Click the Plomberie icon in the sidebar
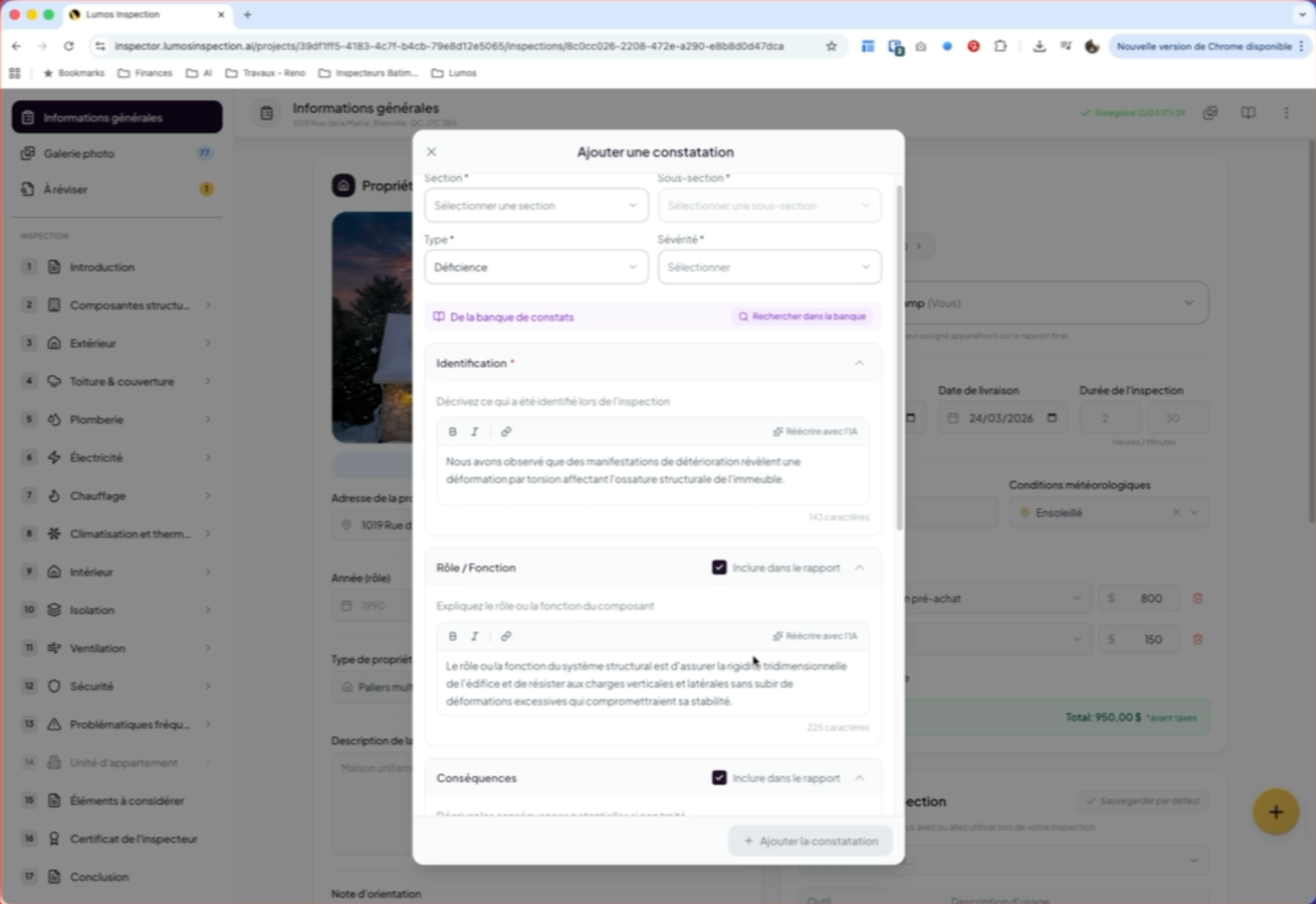Viewport: 1316px width, 904px height. coord(54,420)
